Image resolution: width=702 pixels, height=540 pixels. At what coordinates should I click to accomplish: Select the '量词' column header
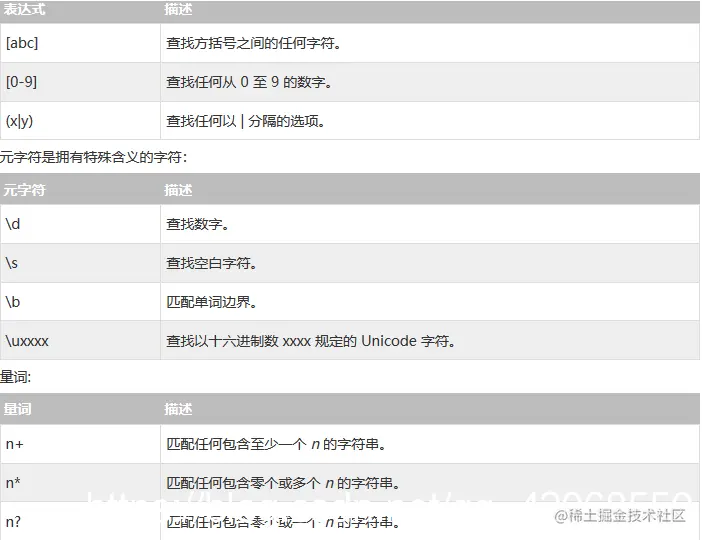17,409
